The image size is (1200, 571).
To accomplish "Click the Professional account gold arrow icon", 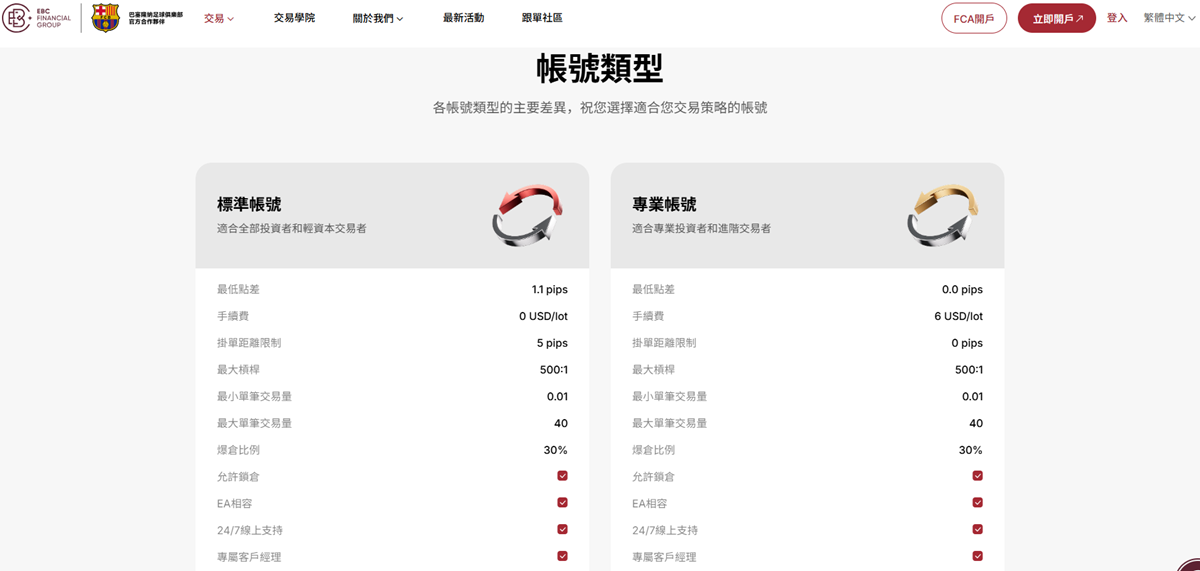I will [x=943, y=215].
